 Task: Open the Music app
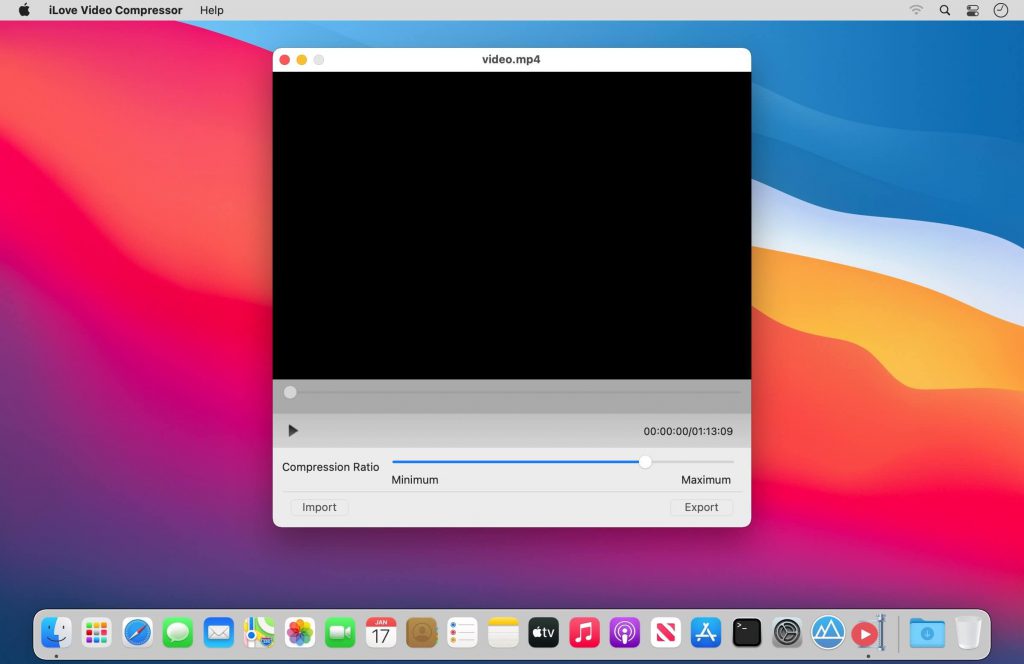(584, 632)
